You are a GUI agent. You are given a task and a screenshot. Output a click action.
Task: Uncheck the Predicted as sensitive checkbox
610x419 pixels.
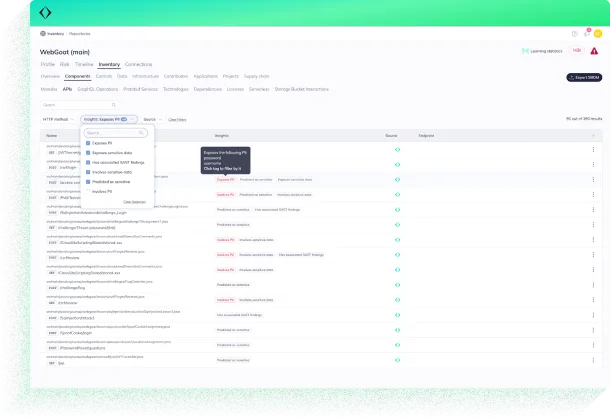click(88, 182)
